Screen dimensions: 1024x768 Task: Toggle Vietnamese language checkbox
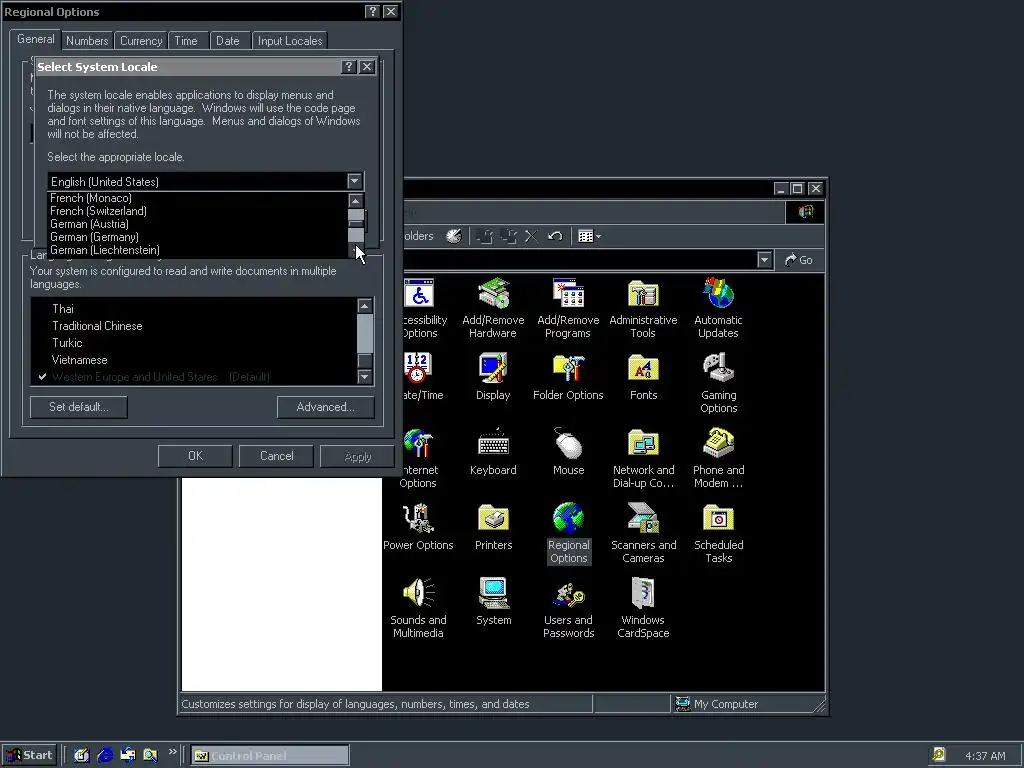pos(42,360)
